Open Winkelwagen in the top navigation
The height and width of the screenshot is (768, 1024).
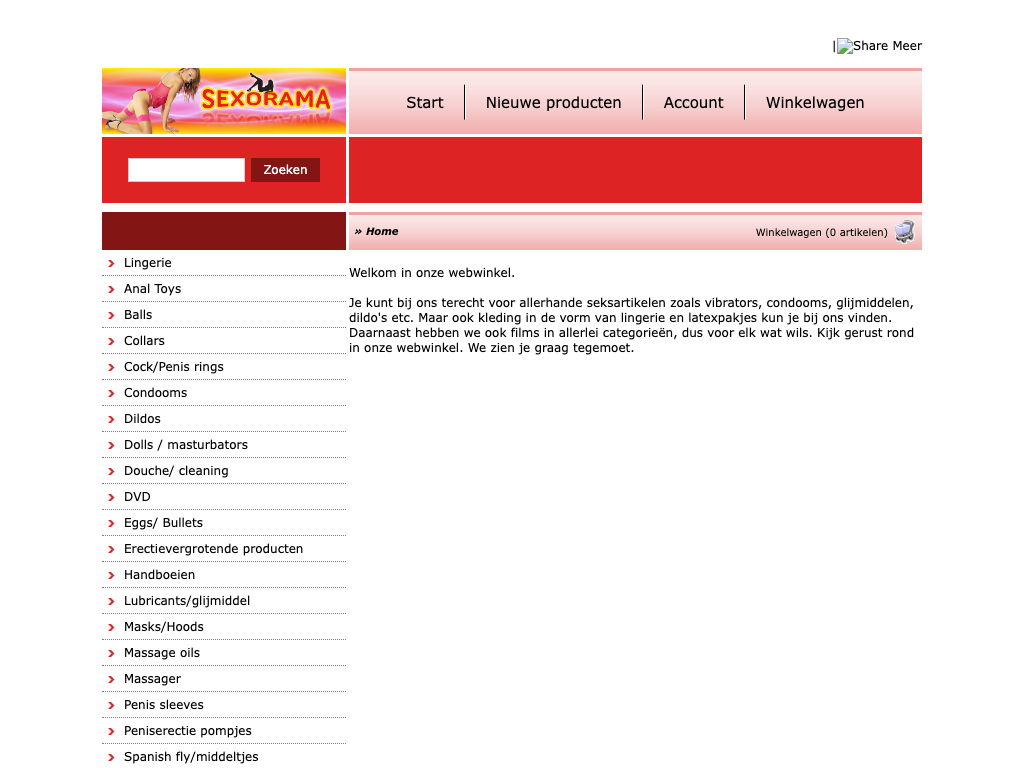tap(815, 103)
